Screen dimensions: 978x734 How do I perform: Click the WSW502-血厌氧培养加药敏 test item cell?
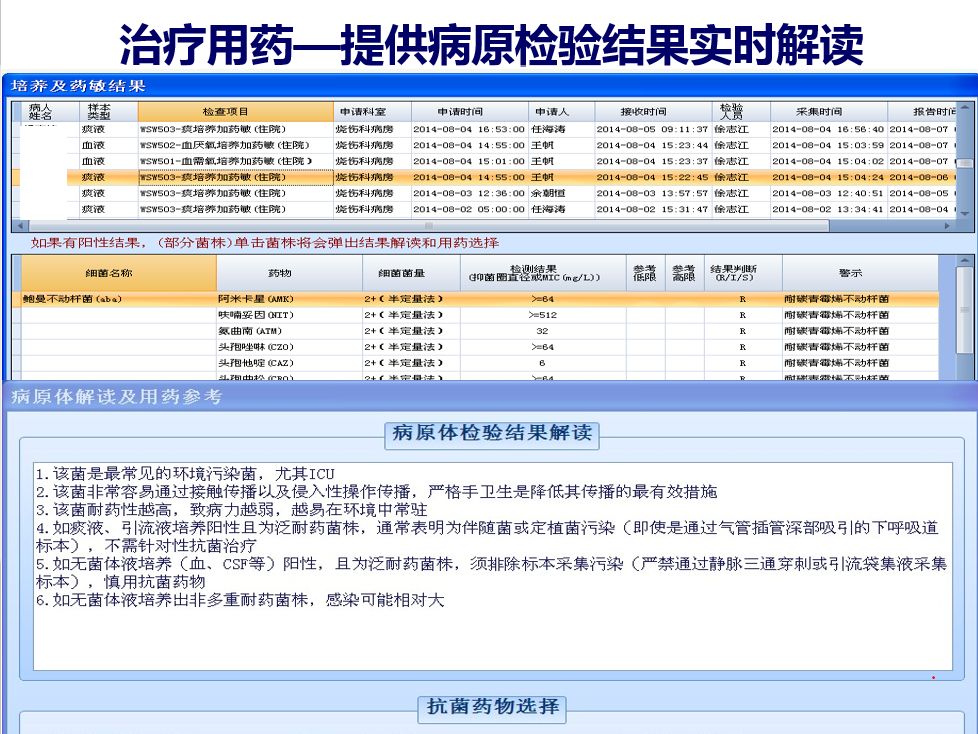tap(235, 145)
